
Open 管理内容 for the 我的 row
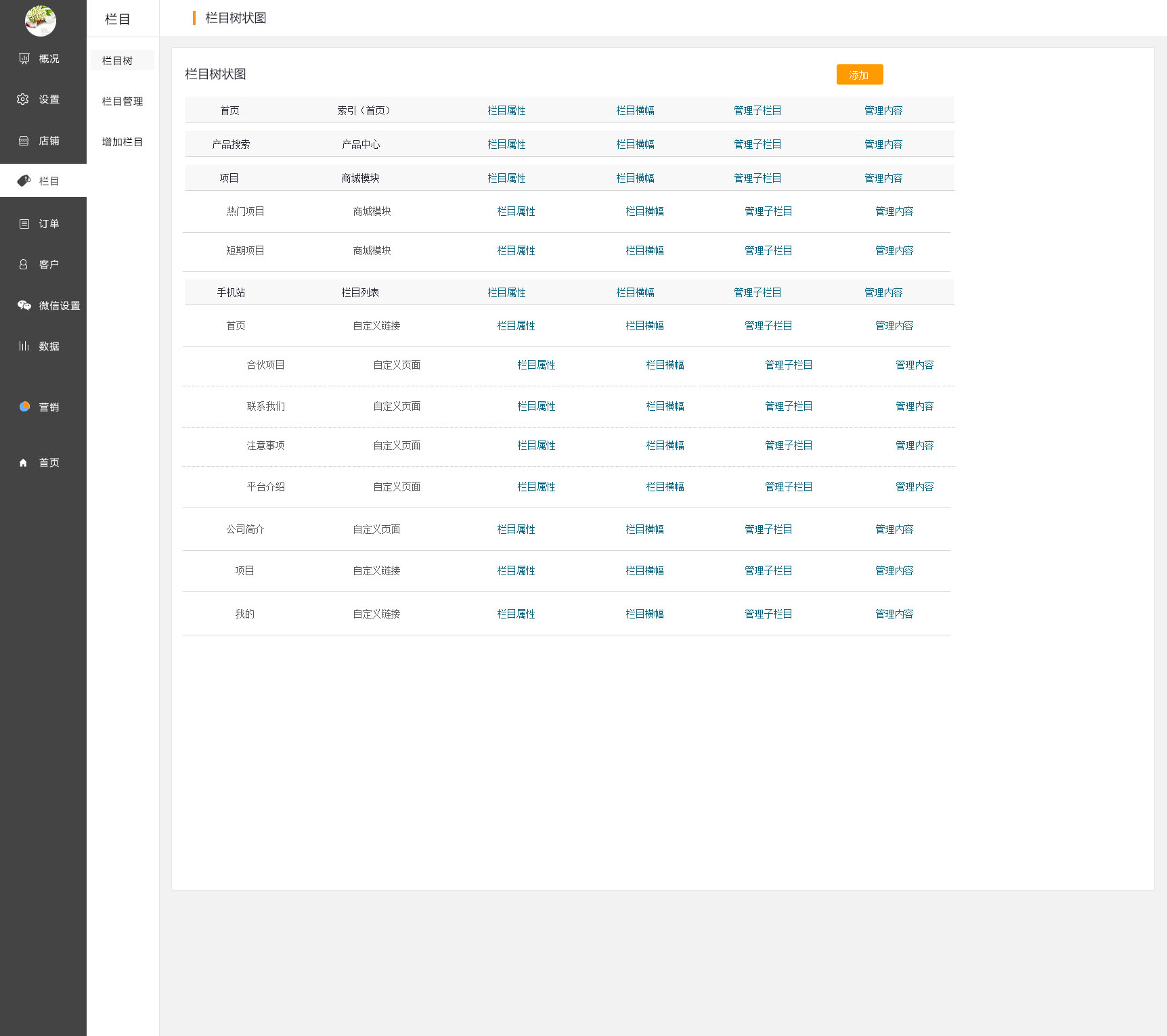pyautogui.click(x=894, y=614)
